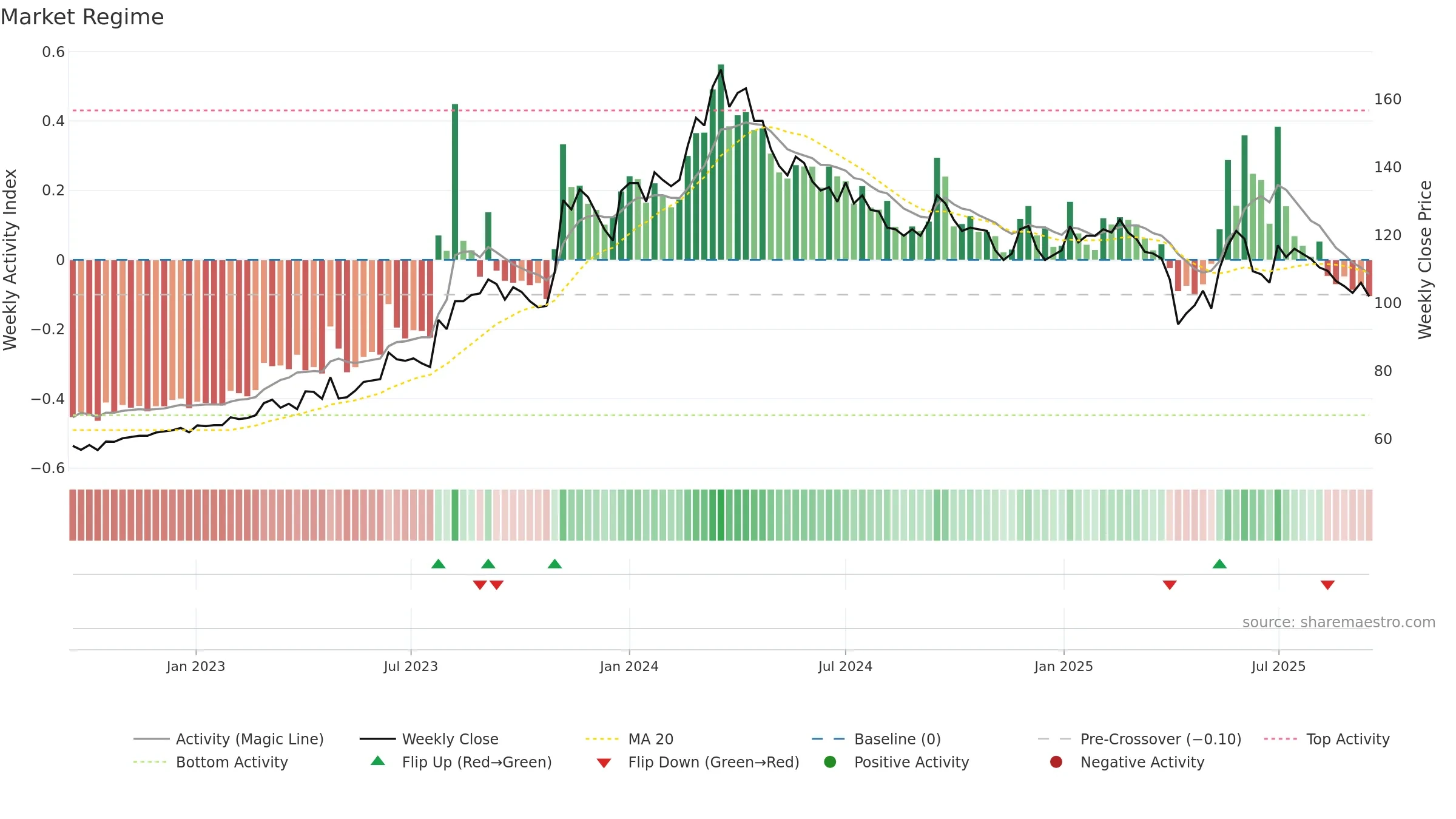Click the second red flip-down triangle in 2023
This screenshot has height=819, width=1456.
(497, 585)
